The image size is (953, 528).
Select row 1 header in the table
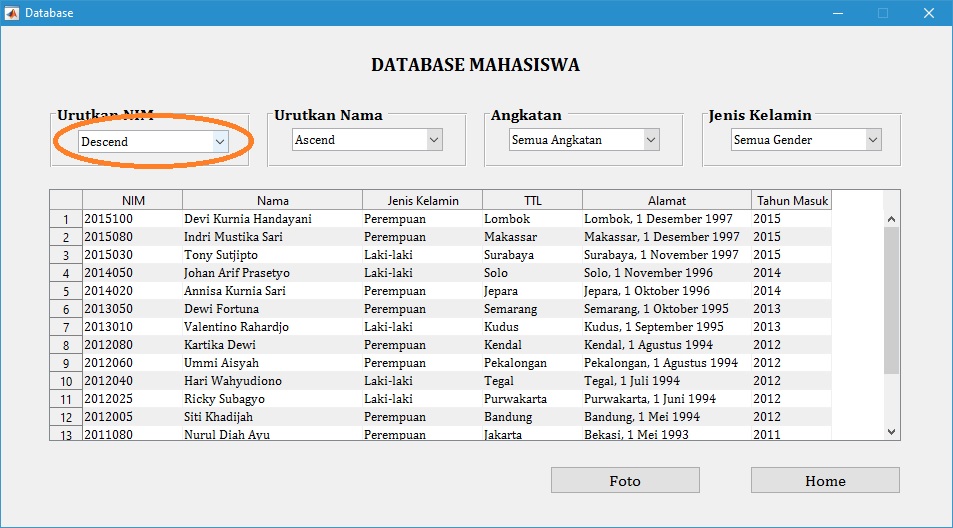pos(66,219)
